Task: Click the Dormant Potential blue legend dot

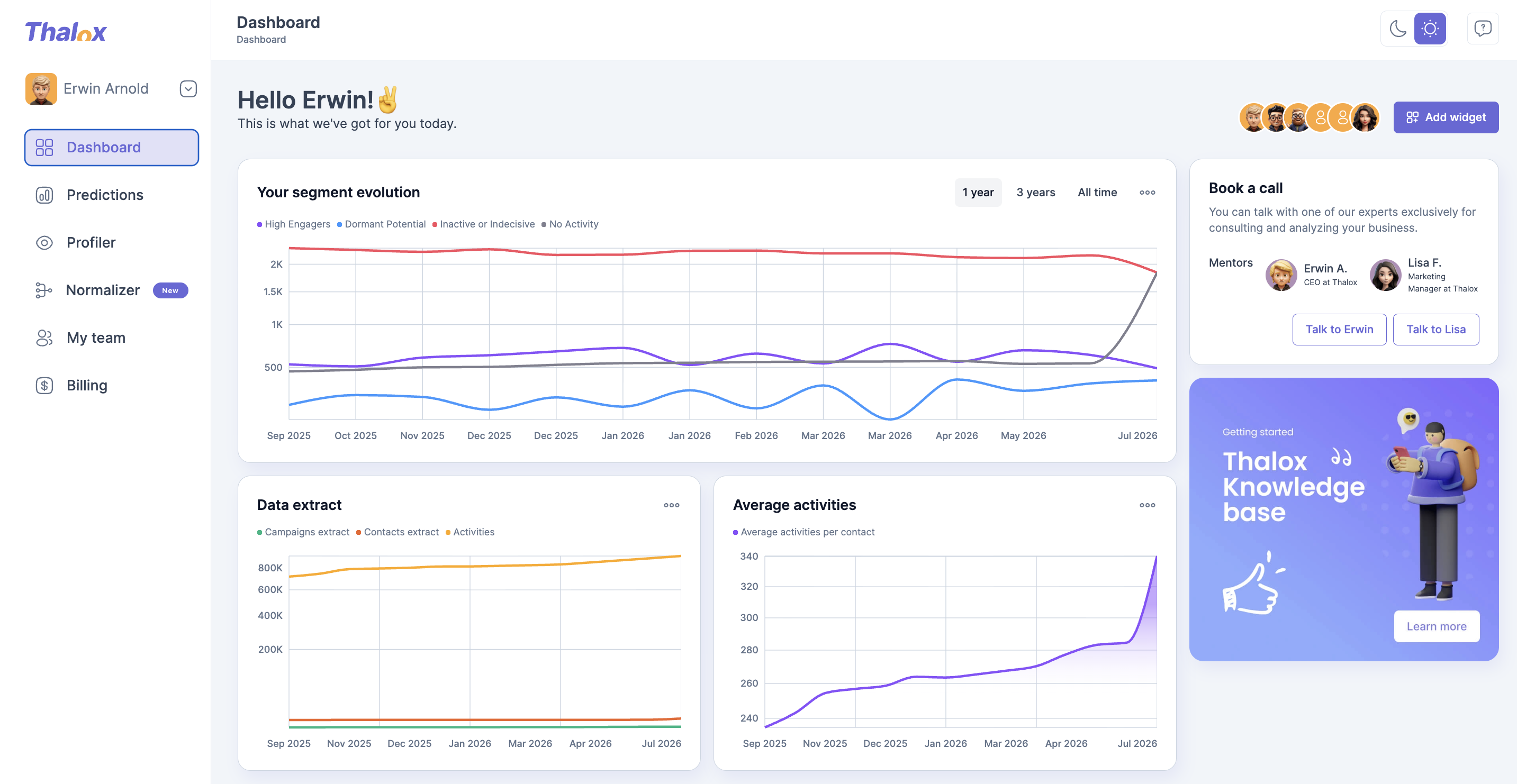Action: [340, 224]
